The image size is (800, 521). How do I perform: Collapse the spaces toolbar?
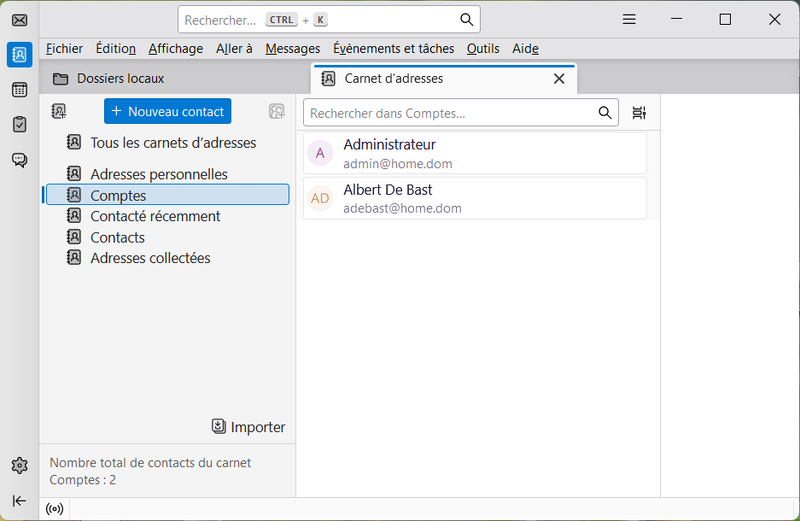(x=19, y=501)
